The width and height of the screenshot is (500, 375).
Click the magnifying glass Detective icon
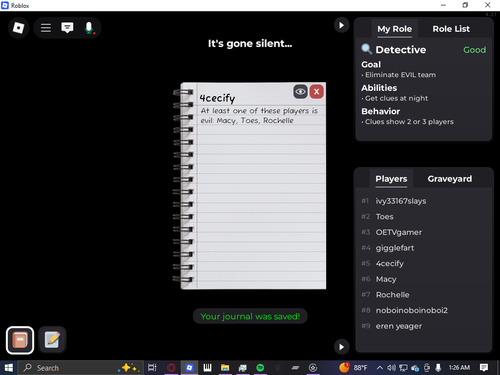pos(367,49)
